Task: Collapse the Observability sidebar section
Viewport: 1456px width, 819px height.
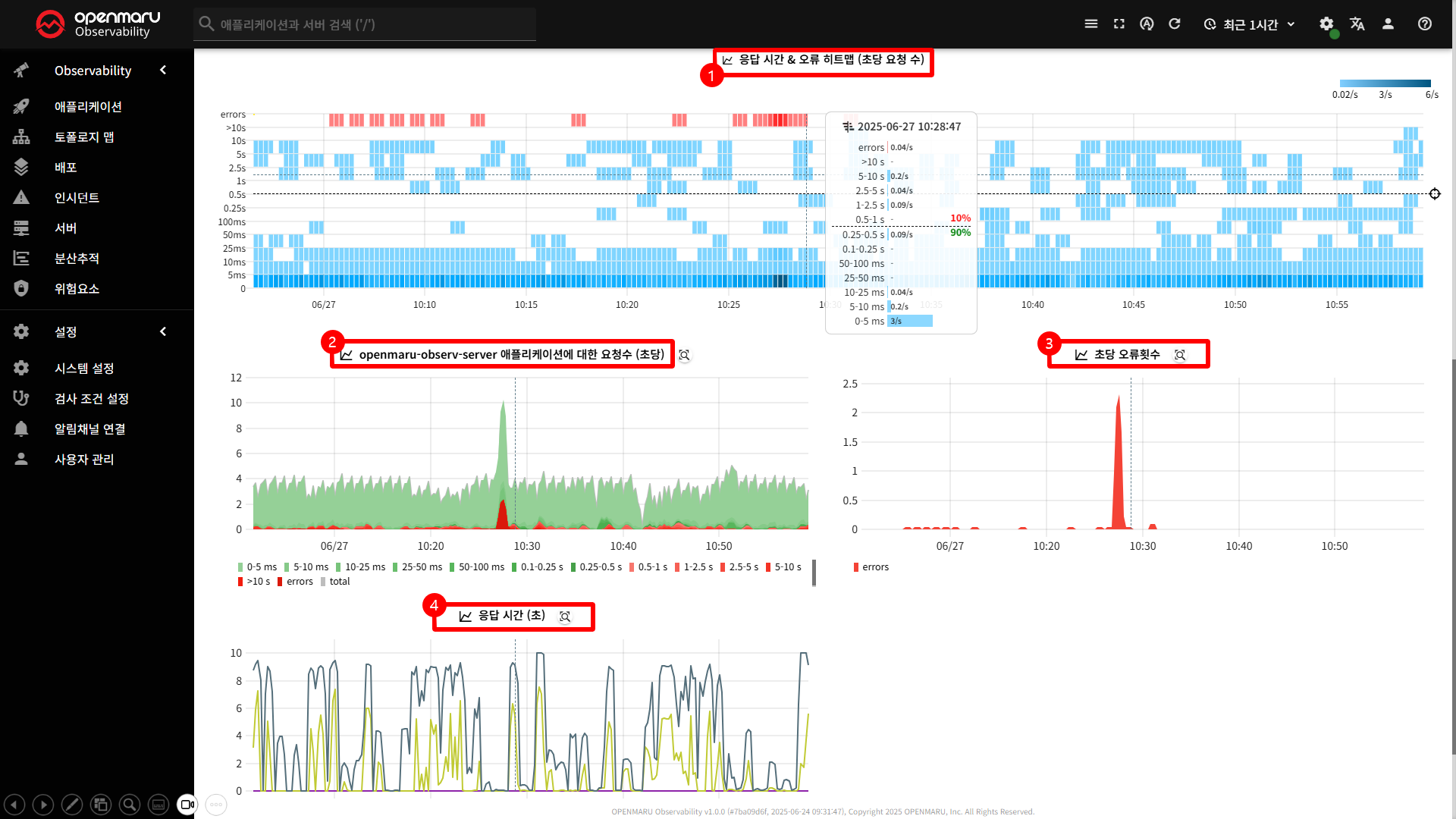Action: coord(163,71)
